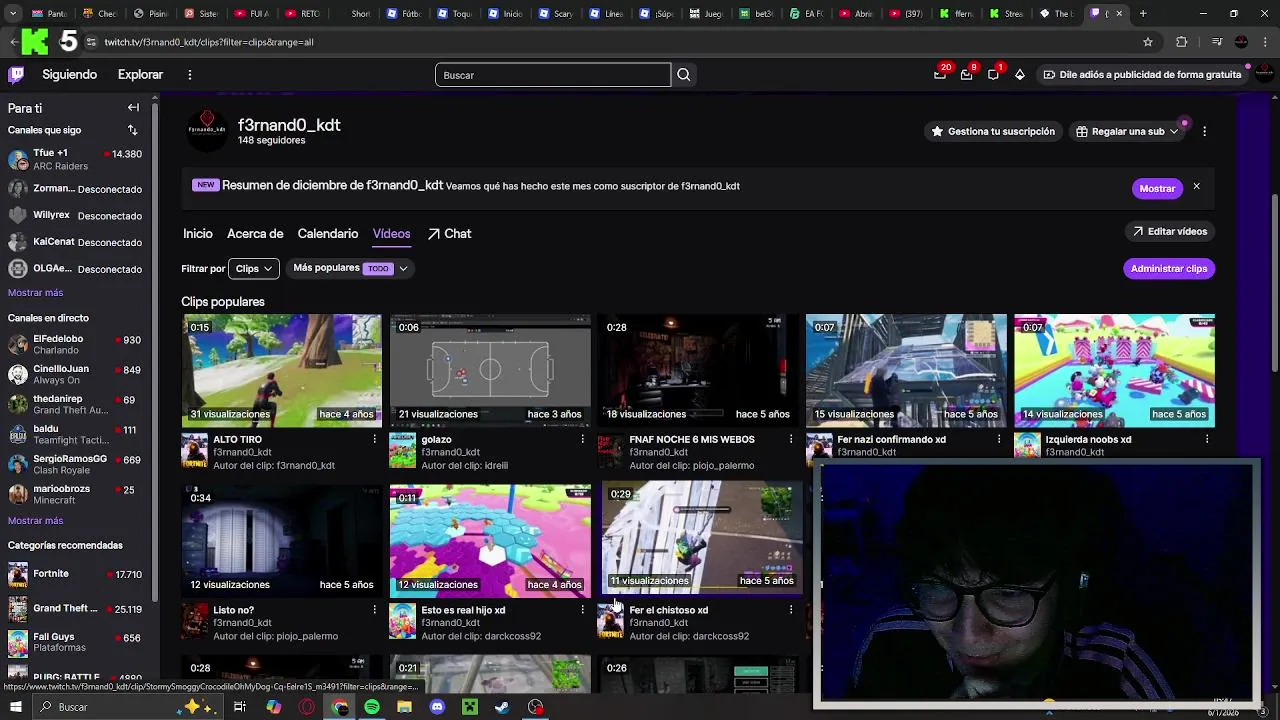The image size is (1280, 720).
Task: Click Administrar clips button
Action: pyautogui.click(x=1169, y=268)
